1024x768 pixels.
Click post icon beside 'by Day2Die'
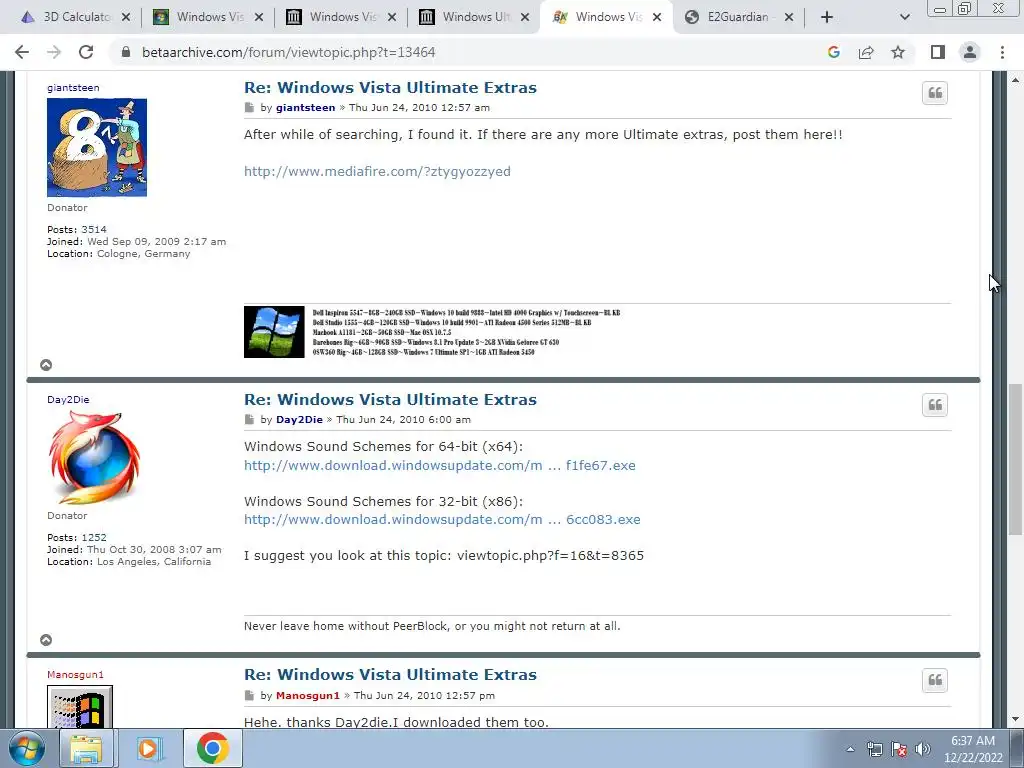249,419
